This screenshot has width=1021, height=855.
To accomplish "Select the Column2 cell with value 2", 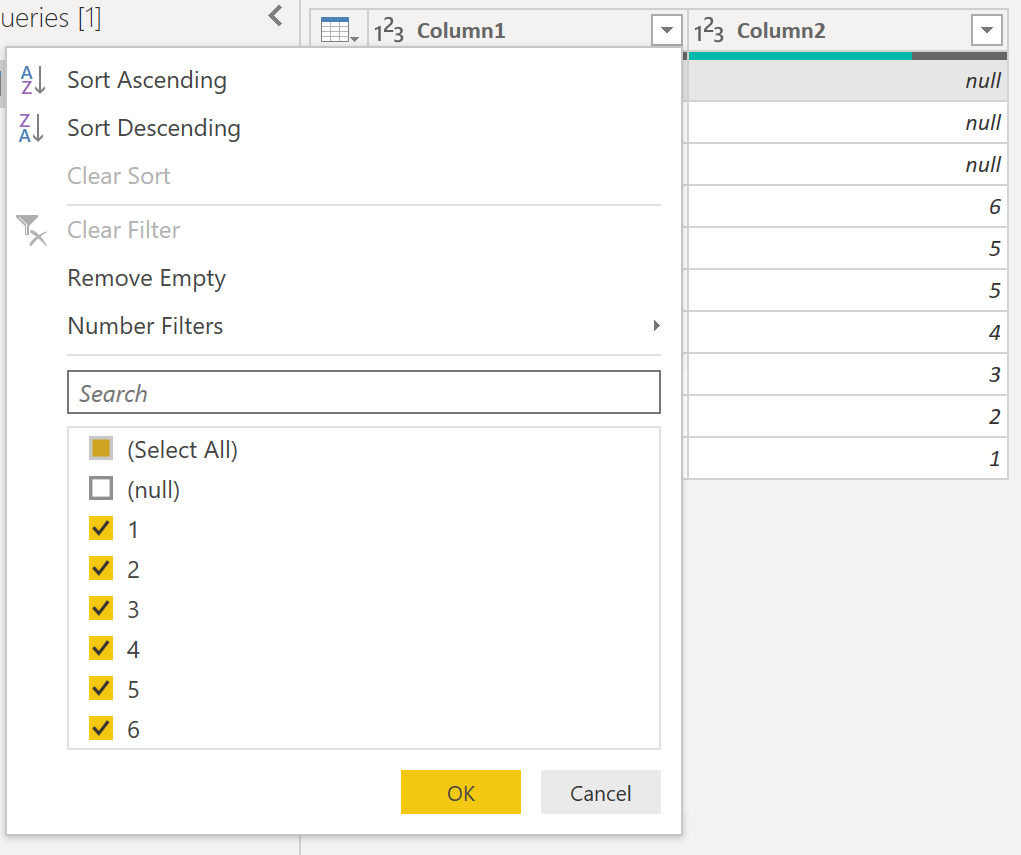I will click(x=847, y=416).
